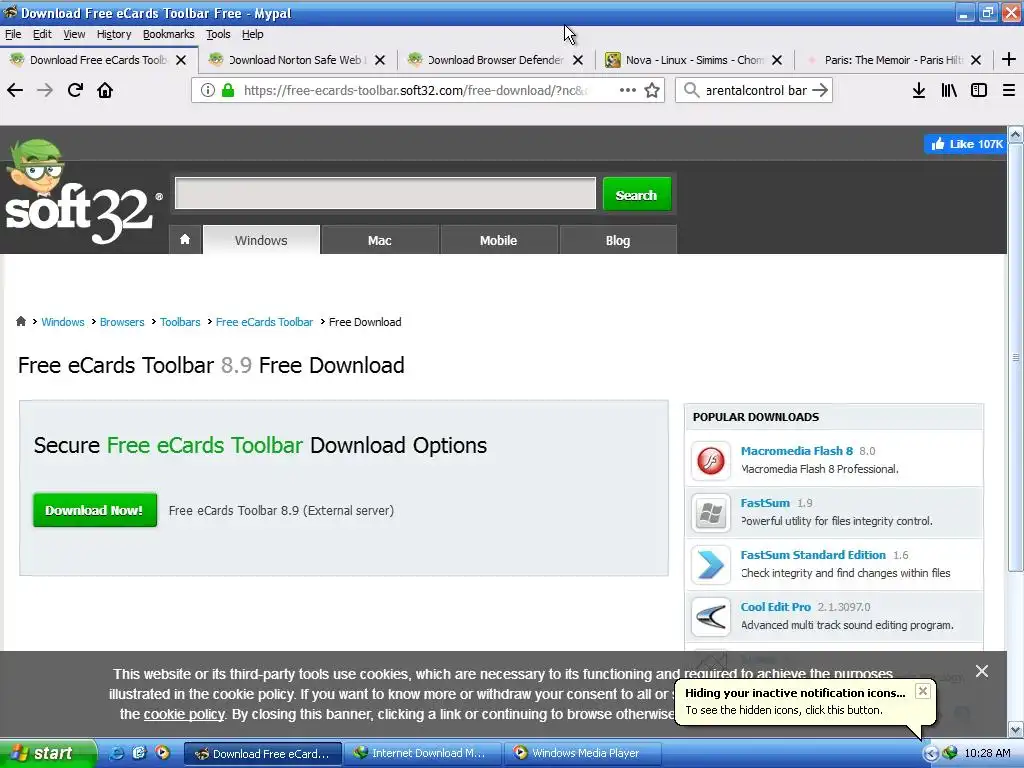This screenshot has height=768, width=1024.
Task: Open the Windows breadcrumb link
Action: tap(63, 322)
